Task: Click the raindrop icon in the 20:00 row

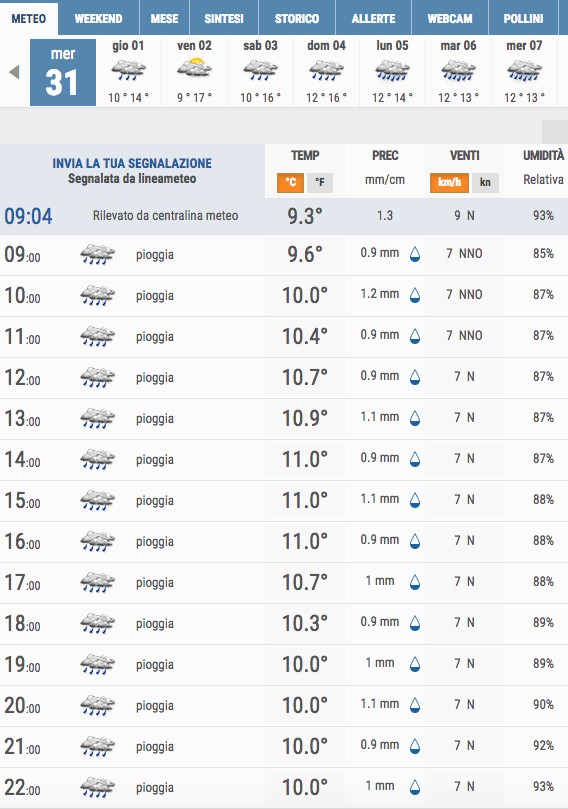Action: (415, 705)
